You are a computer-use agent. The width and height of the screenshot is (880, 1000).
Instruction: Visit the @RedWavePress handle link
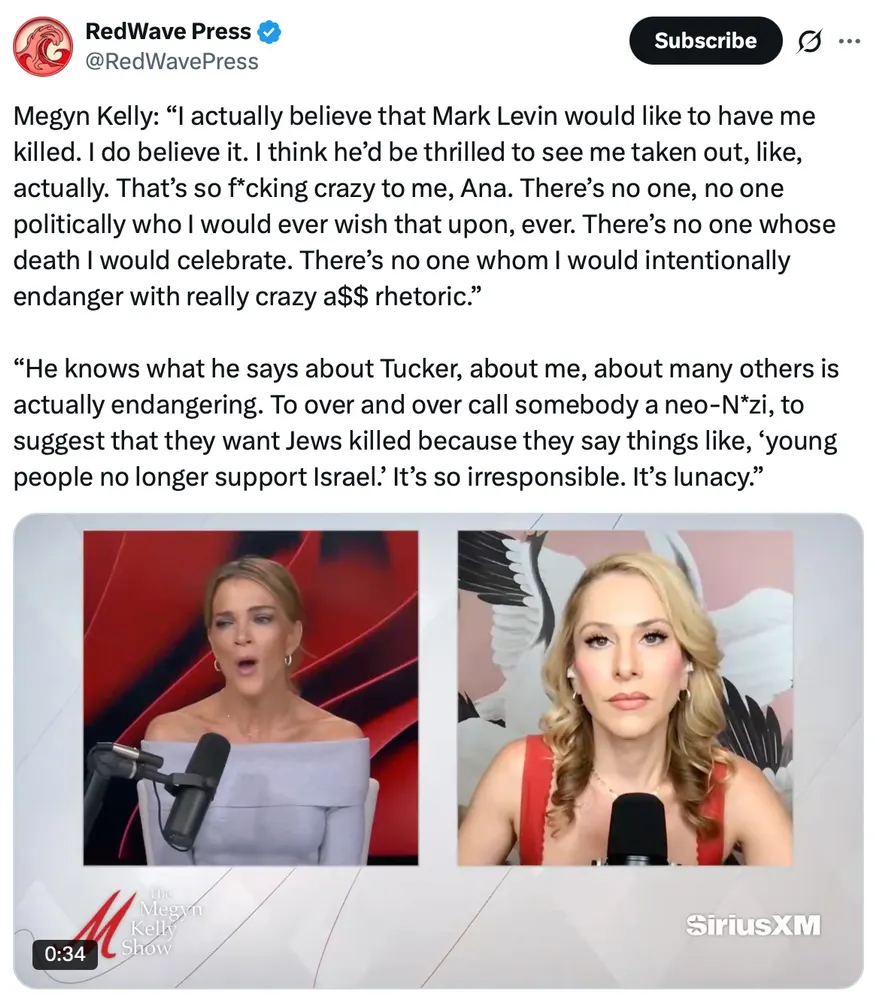(172, 62)
